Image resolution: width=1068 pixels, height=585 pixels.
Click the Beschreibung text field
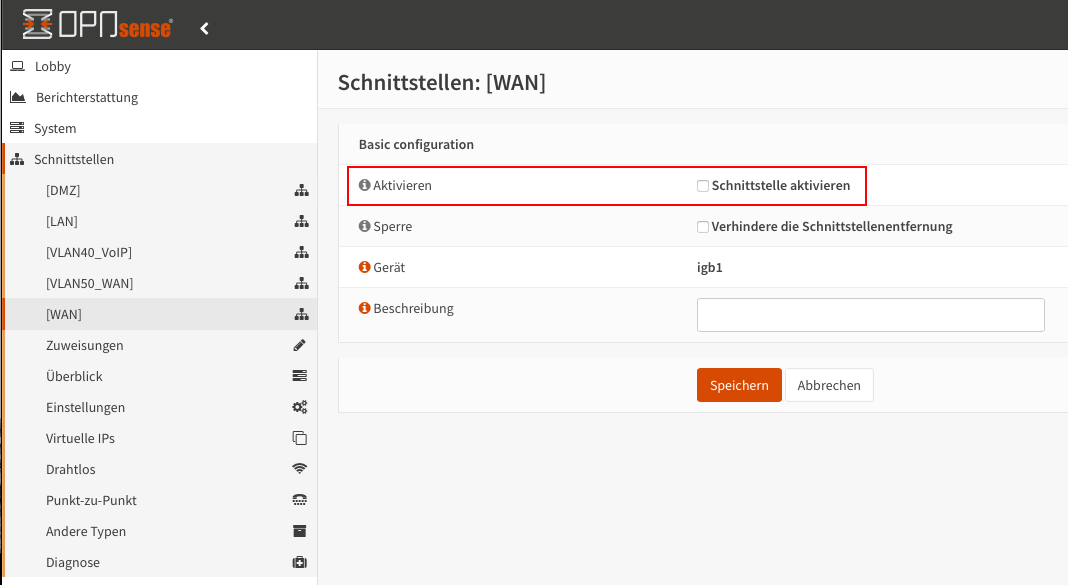pos(870,314)
